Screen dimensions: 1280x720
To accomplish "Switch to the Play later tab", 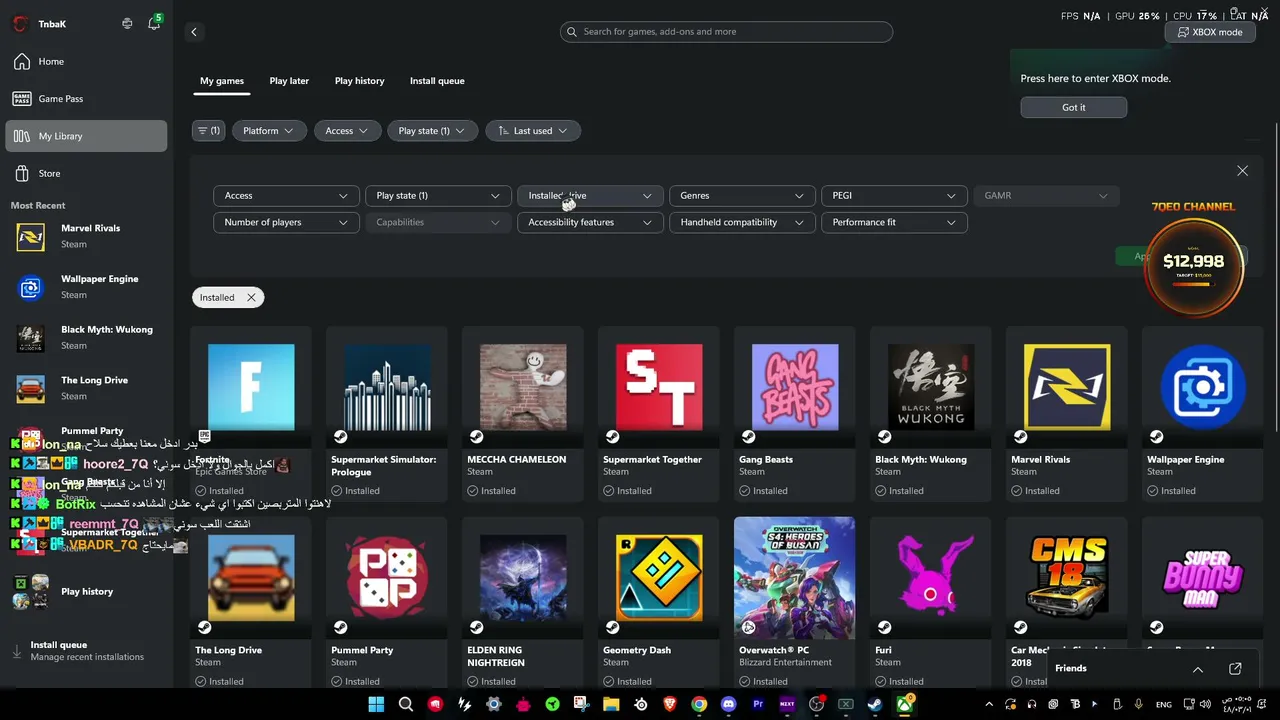I will click(289, 81).
